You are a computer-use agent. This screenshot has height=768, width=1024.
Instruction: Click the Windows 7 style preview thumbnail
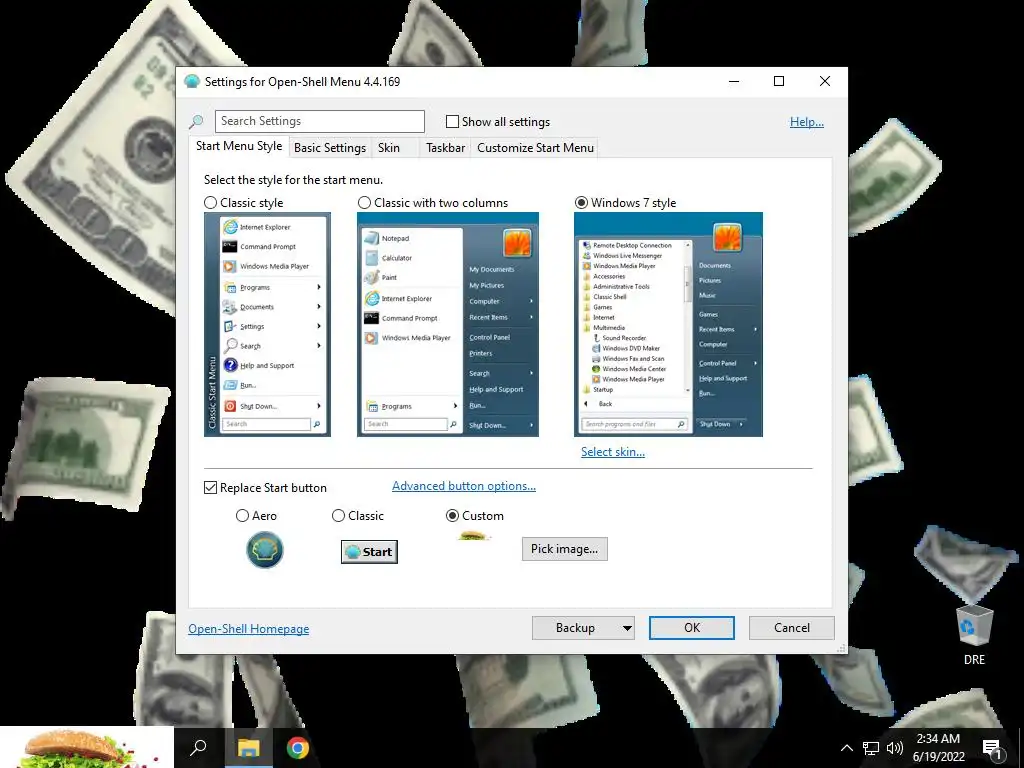[x=668, y=325]
